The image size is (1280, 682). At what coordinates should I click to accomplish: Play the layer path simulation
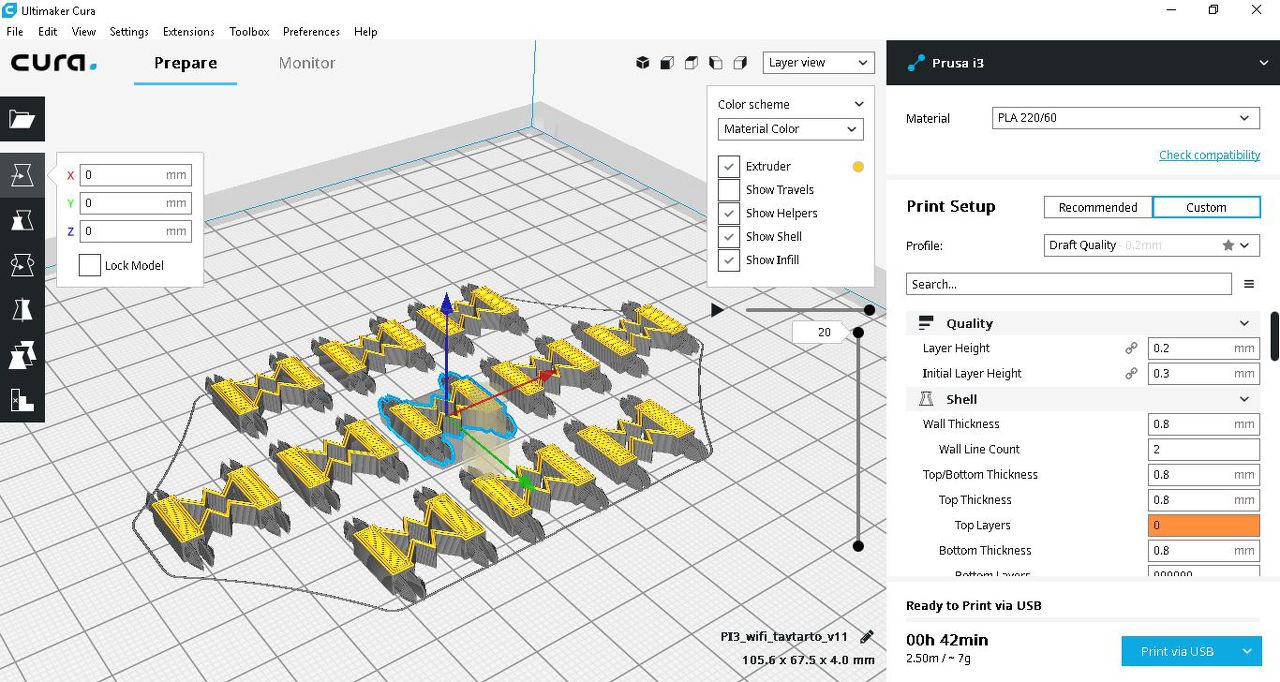pos(717,310)
